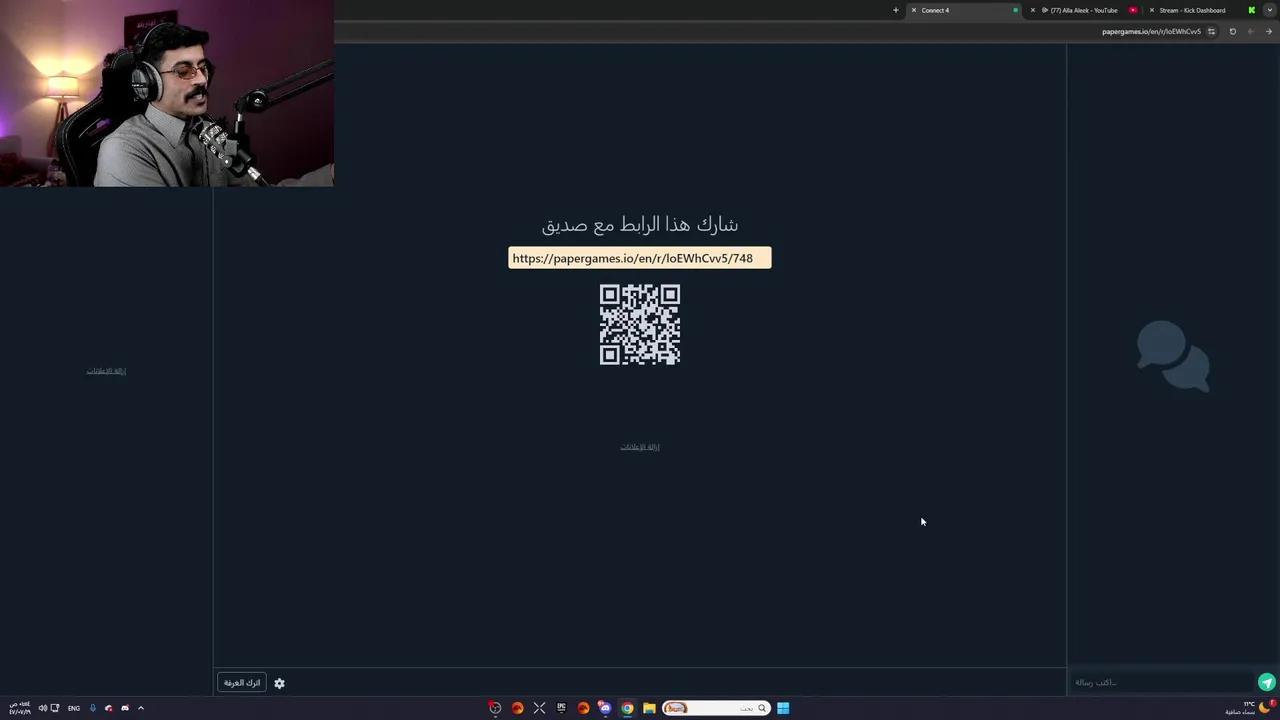The image size is (1280, 720).
Task: Open the X-shaped app on taskbar
Action: click(x=539, y=708)
